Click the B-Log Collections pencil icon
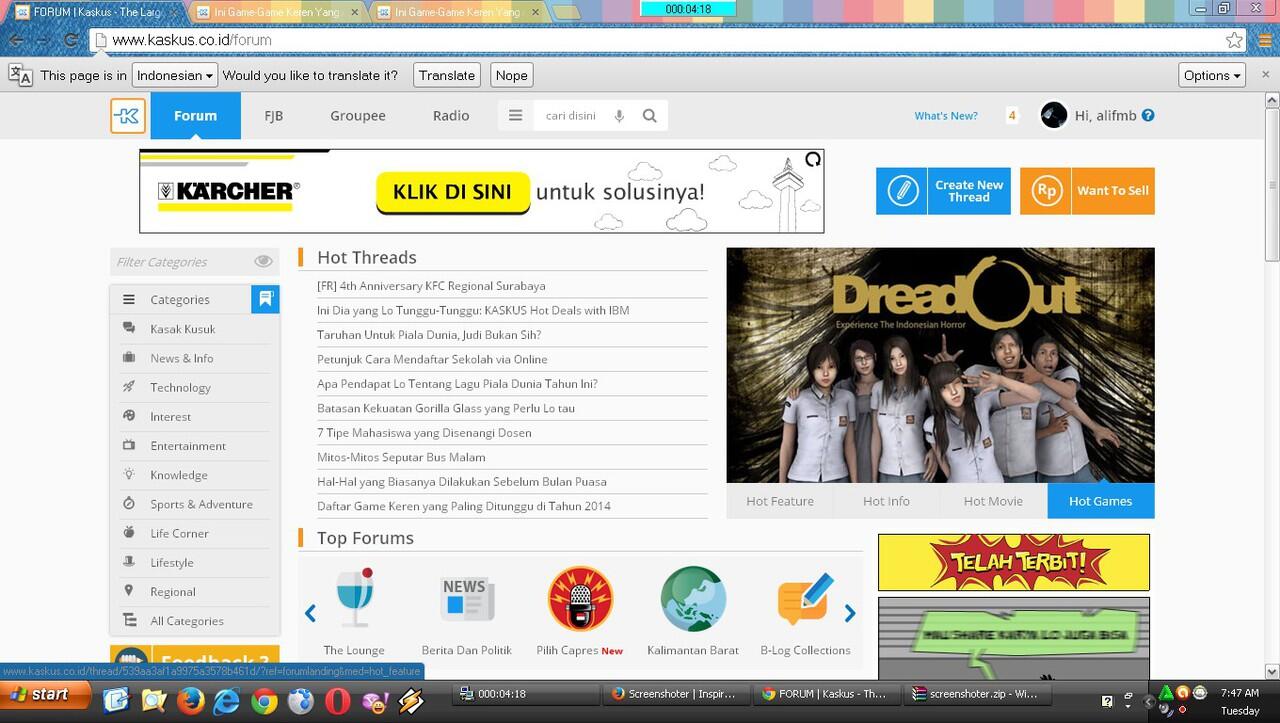The width and height of the screenshot is (1280, 723). tap(805, 598)
